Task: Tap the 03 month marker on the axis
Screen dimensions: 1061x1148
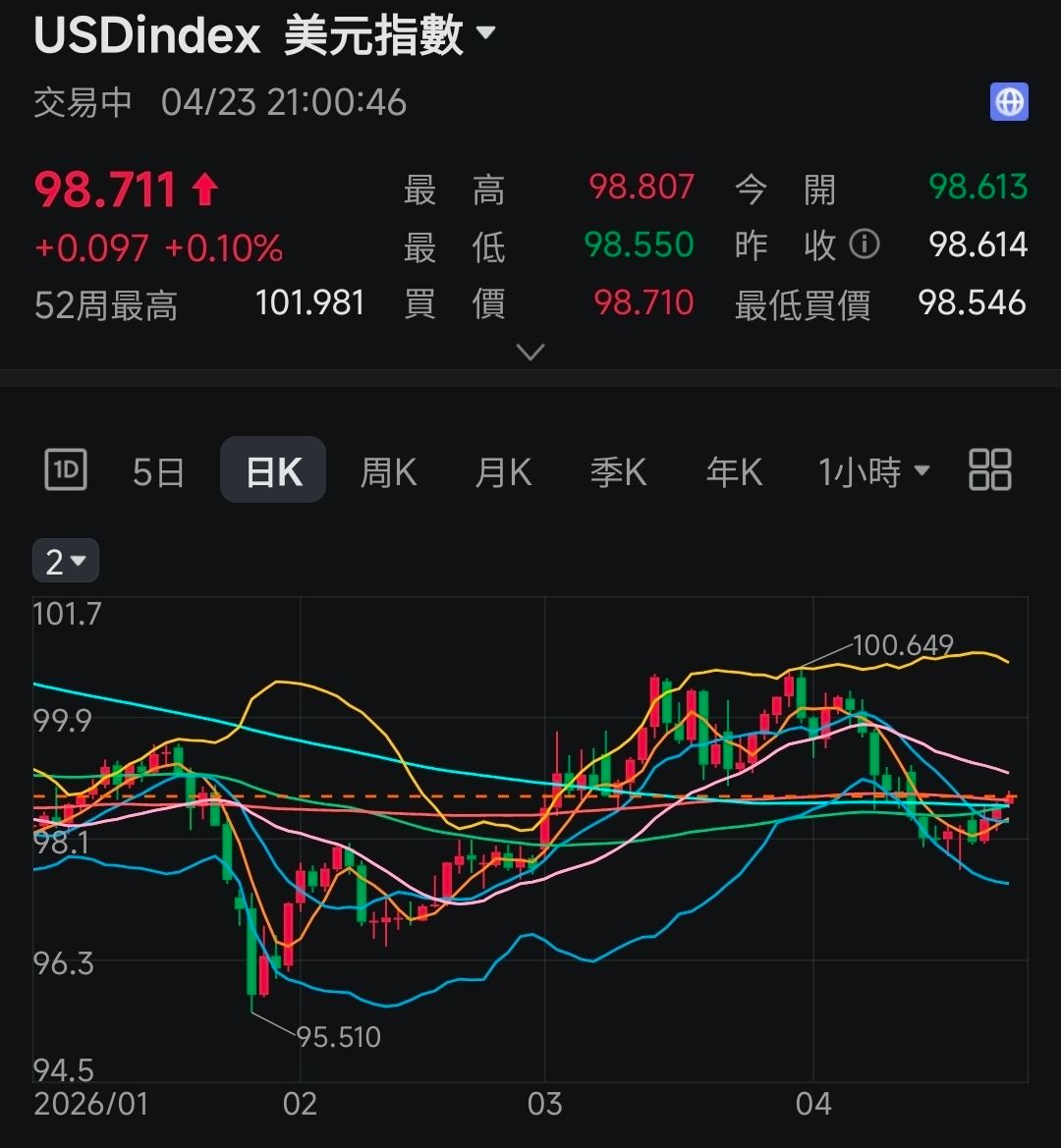Action: pos(544,1104)
